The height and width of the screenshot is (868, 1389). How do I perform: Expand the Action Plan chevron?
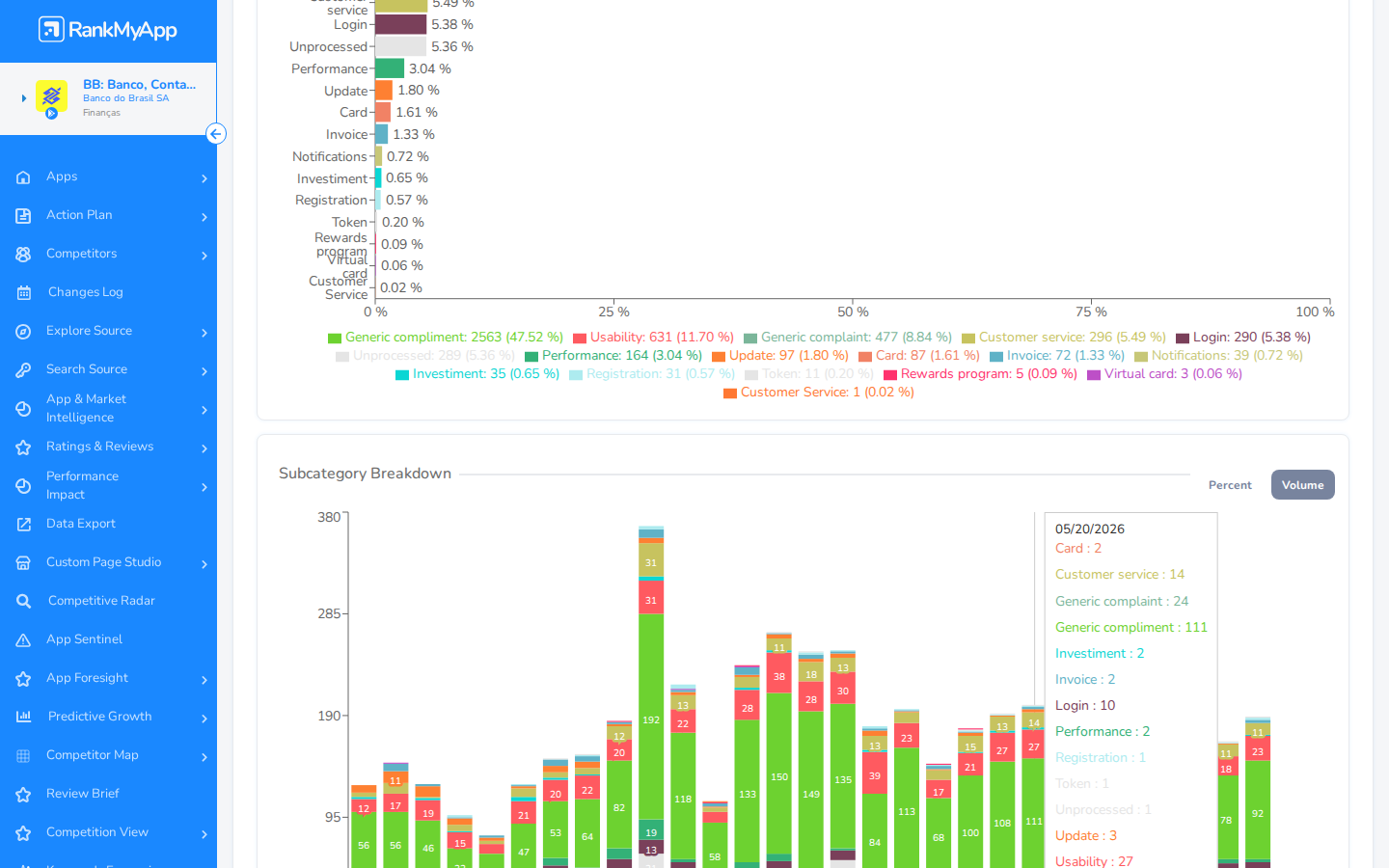click(204, 217)
